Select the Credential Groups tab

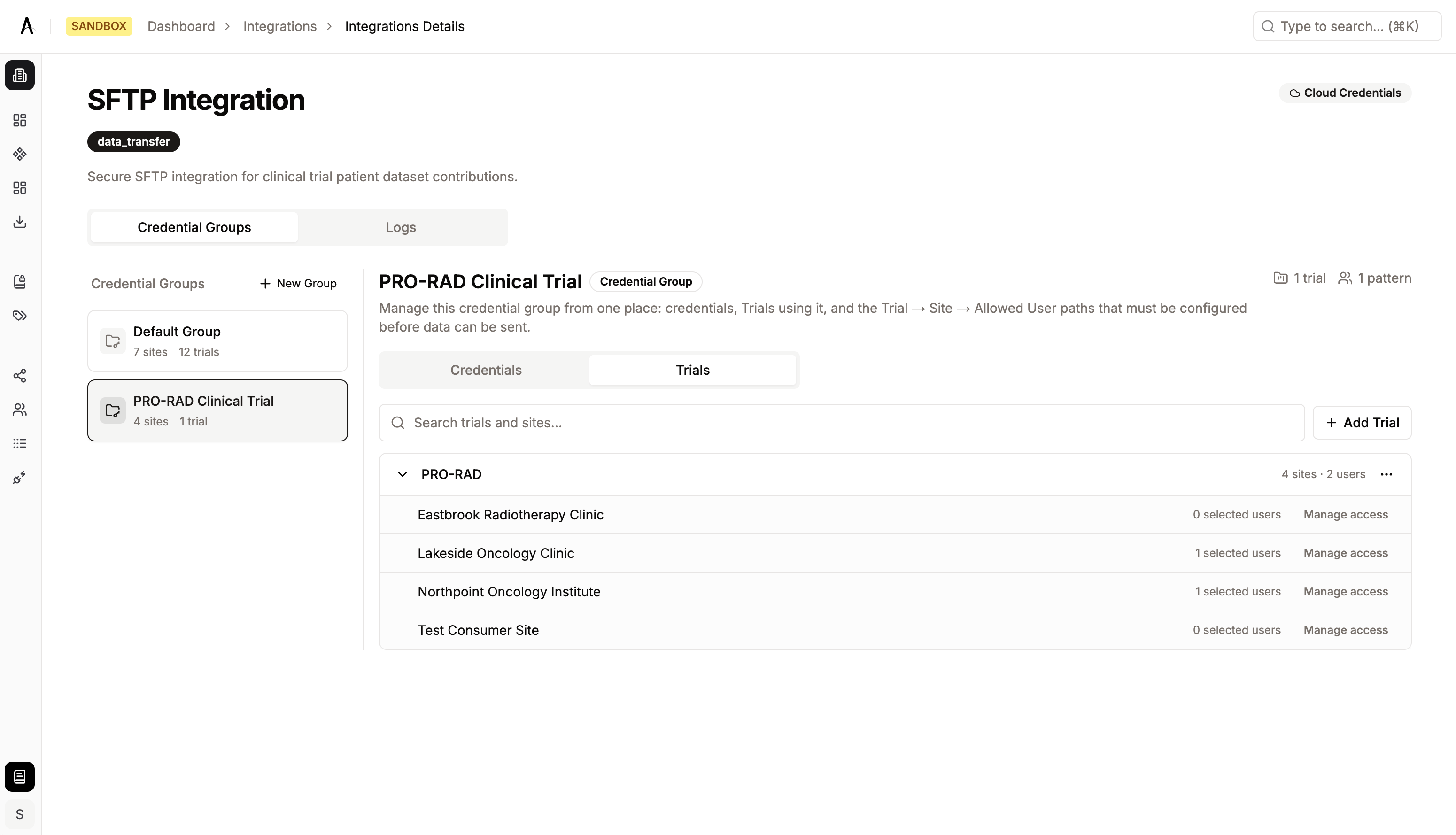194,227
